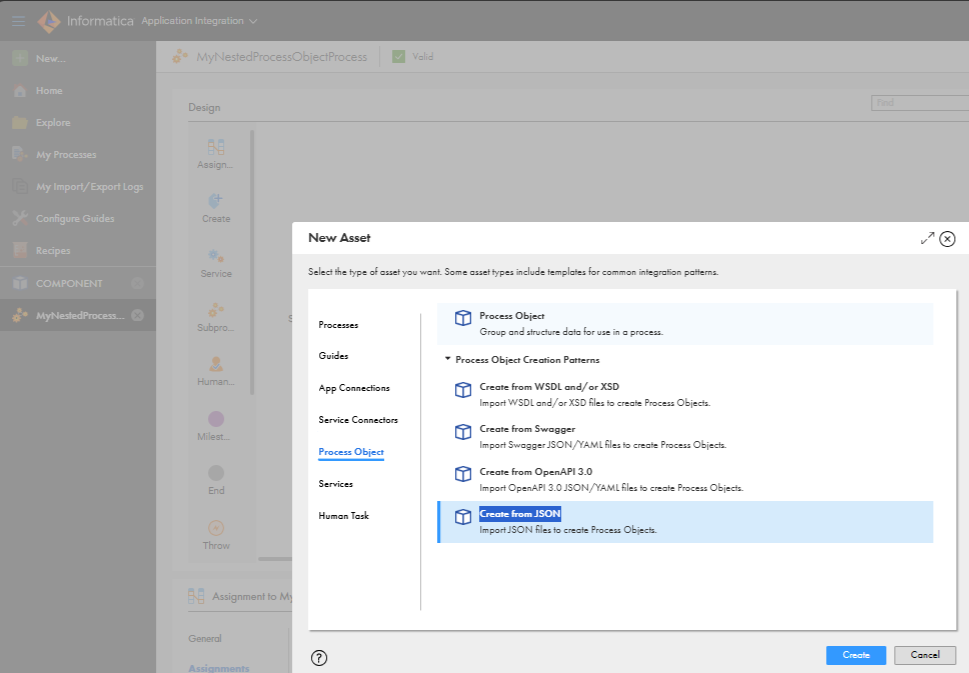The image size is (969, 673).
Task: Select the Assignment step icon in palette
Action: [216, 147]
